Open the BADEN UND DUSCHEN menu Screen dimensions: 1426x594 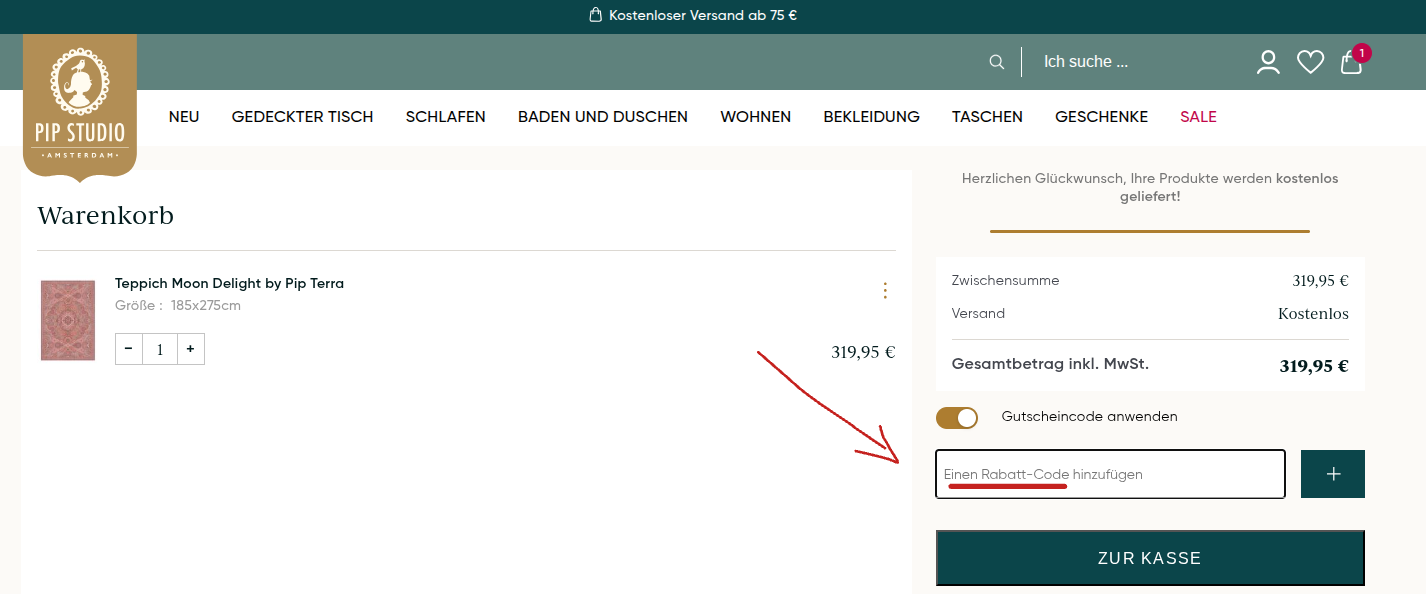[602, 116]
